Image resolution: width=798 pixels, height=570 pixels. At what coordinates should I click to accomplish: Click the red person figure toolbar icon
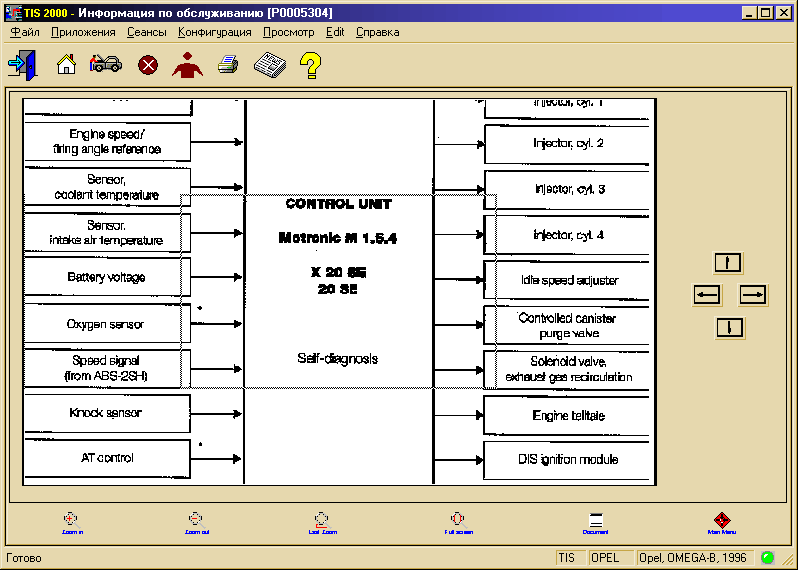[x=187, y=65]
